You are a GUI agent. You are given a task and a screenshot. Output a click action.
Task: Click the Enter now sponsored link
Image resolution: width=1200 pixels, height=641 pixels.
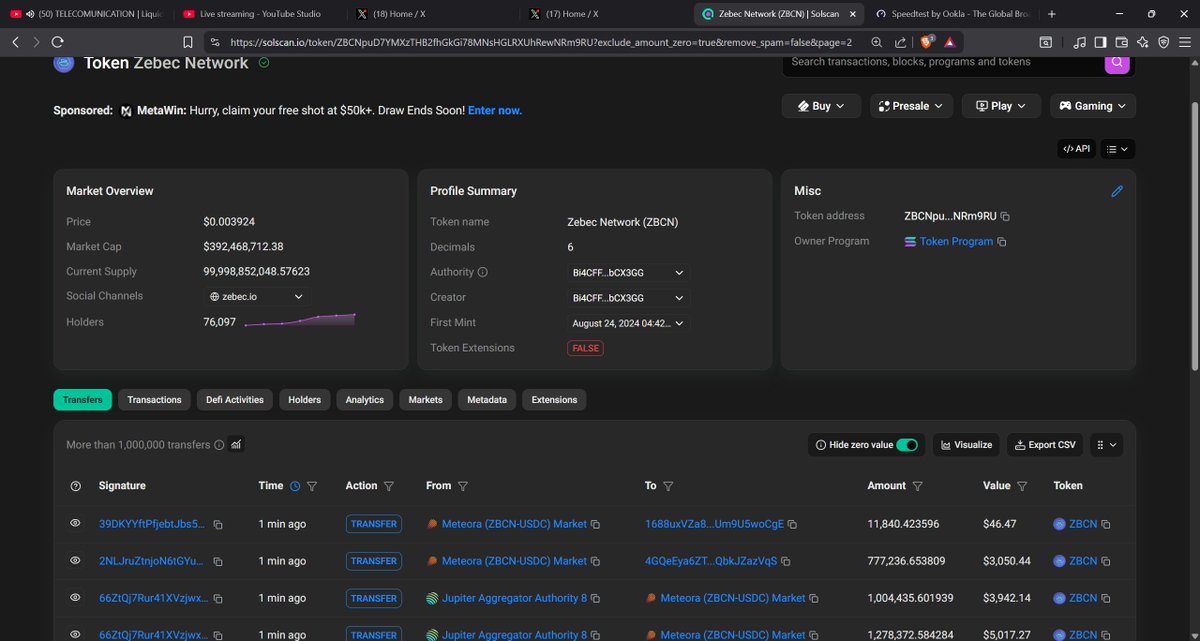495,110
